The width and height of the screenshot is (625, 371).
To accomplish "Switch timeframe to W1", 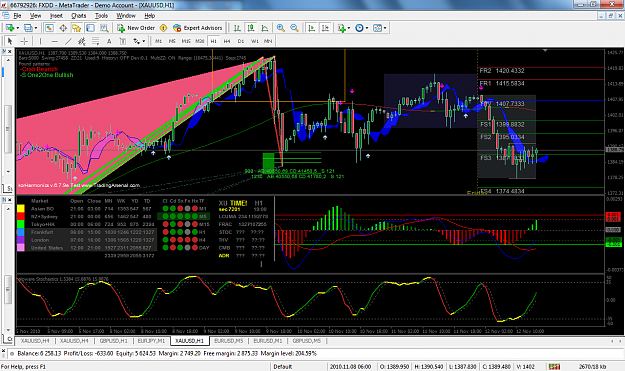I will click(x=255, y=41).
